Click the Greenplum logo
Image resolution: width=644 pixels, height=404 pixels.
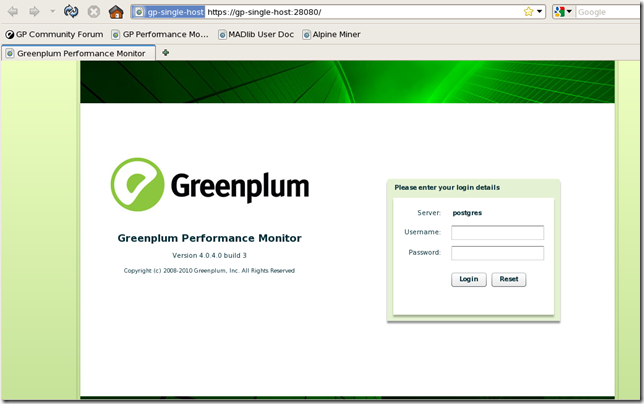(210, 185)
